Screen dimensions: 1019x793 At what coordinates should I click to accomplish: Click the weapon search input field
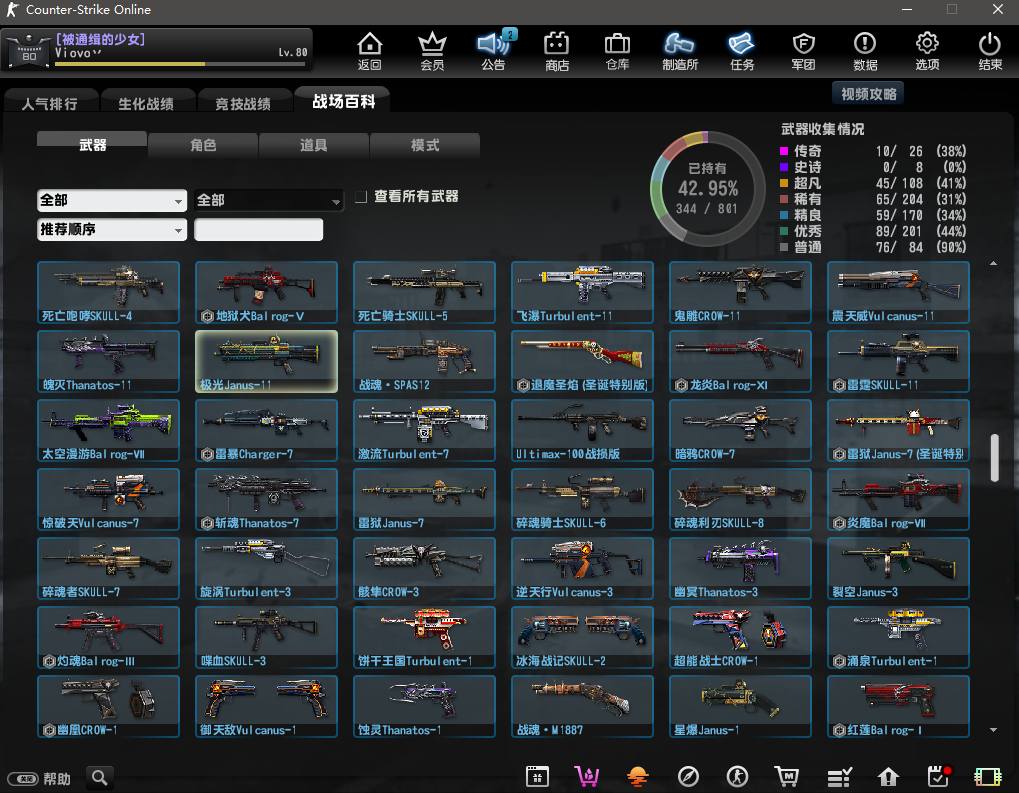258,230
